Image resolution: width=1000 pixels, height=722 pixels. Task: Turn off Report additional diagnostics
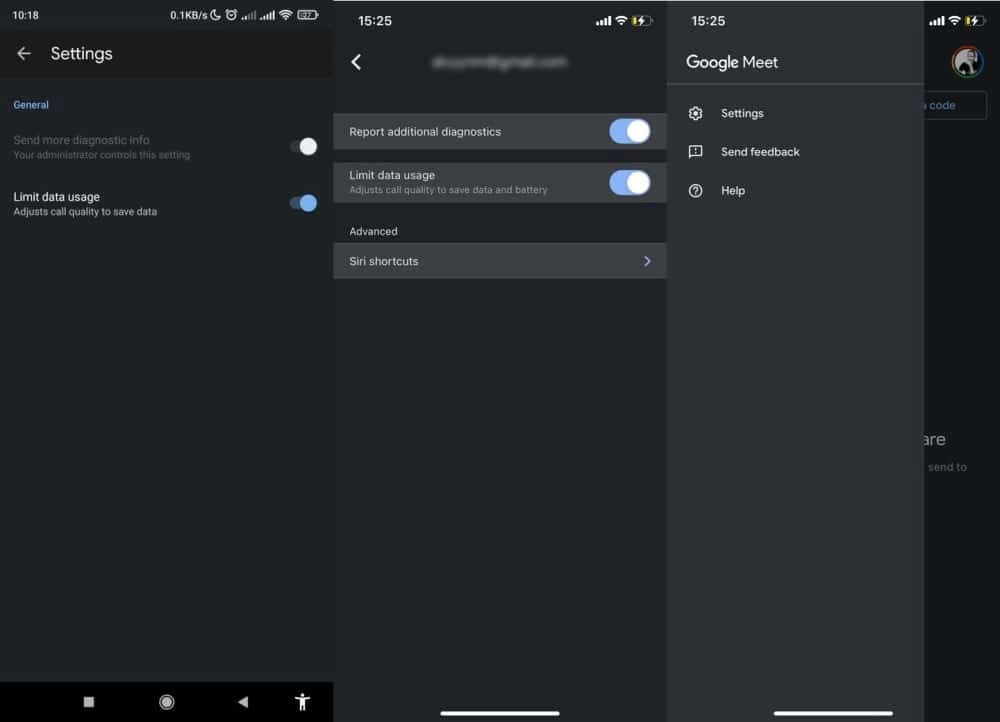[631, 131]
